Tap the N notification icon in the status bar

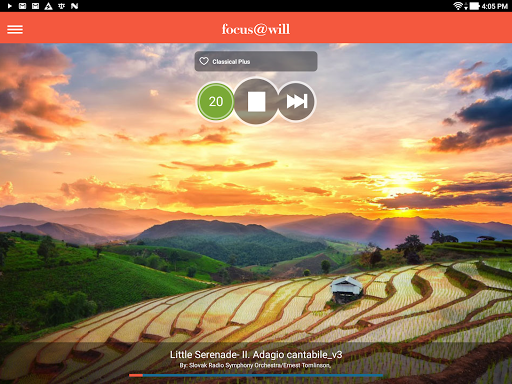point(75,6)
